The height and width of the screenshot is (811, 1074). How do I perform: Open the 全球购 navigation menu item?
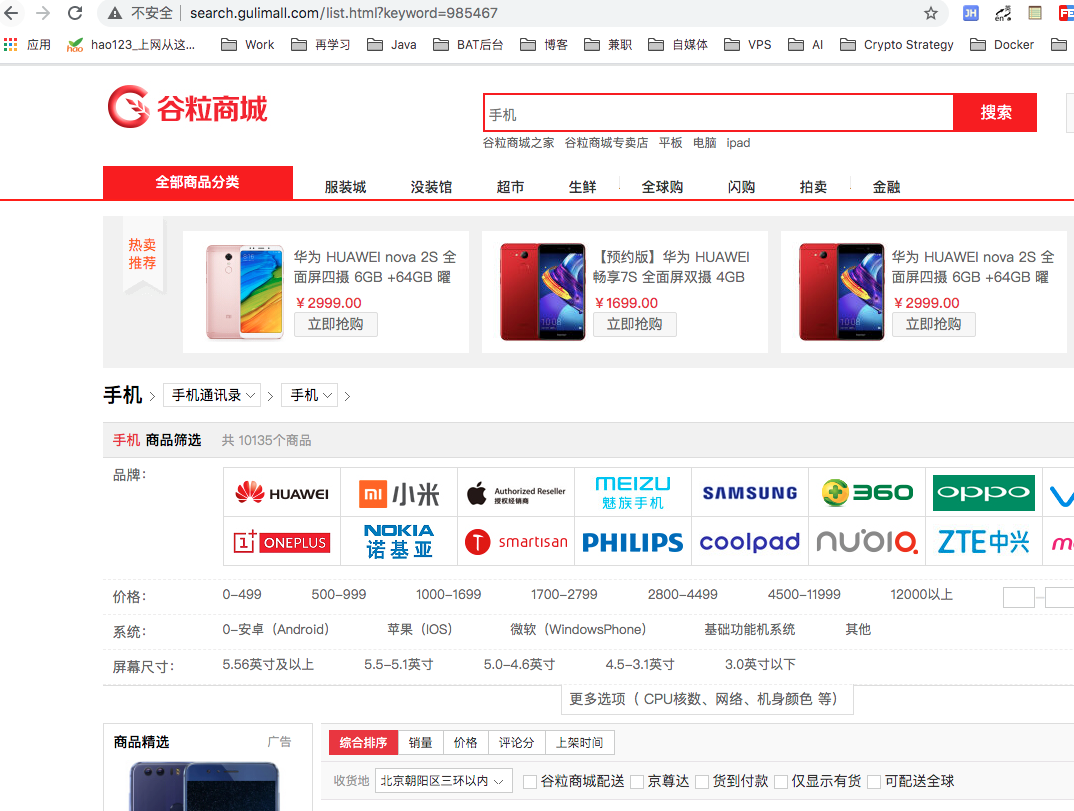[662, 187]
